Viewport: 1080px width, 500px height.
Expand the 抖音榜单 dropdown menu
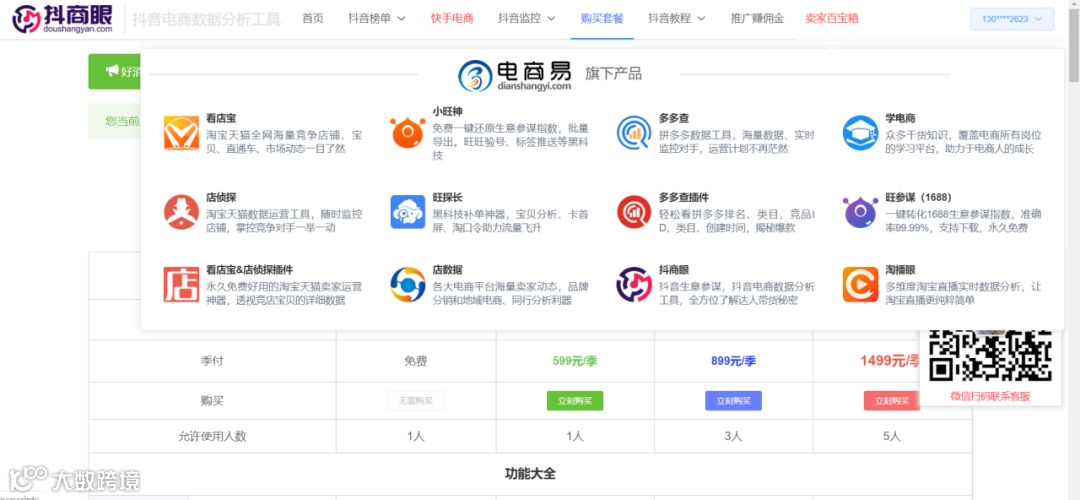(x=376, y=19)
